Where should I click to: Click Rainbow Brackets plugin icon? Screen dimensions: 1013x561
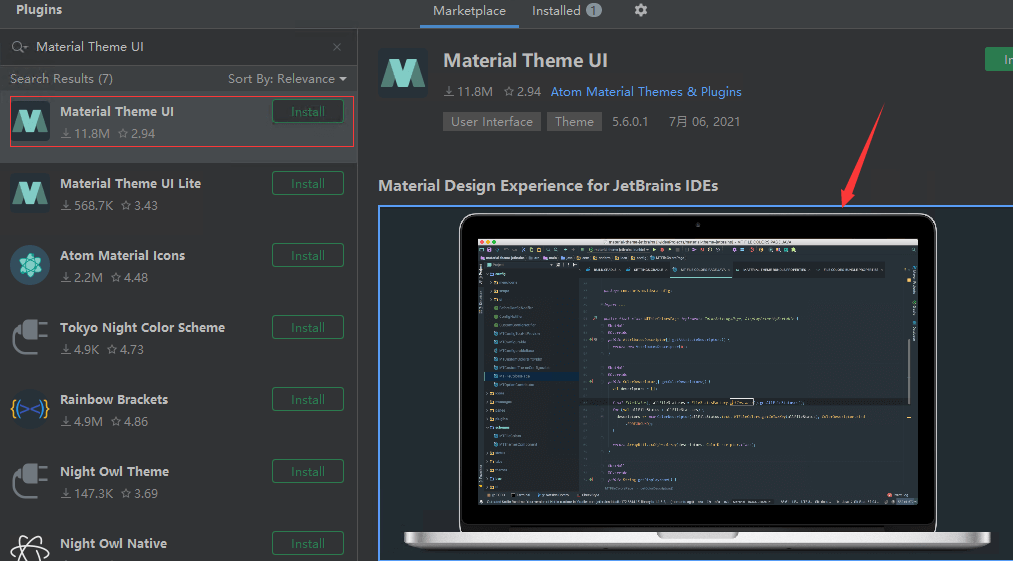click(x=30, y=409)
